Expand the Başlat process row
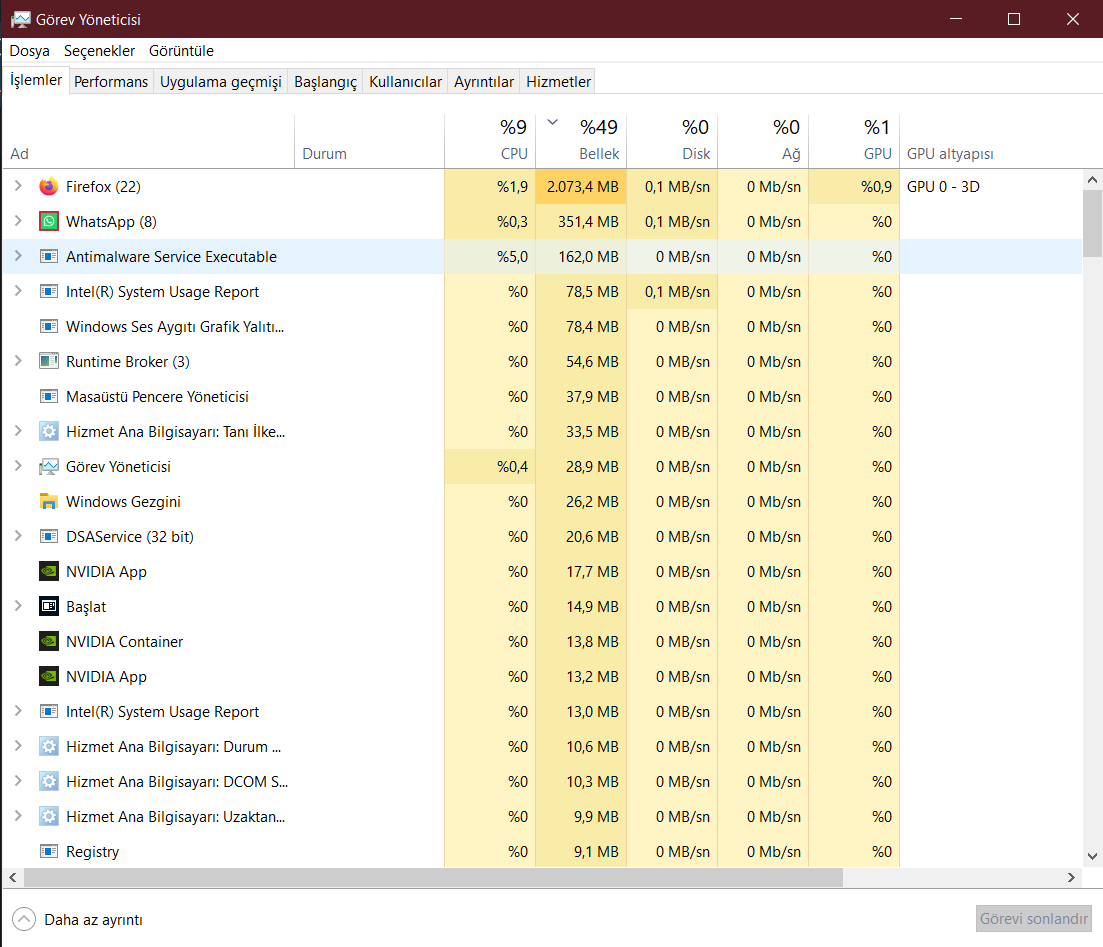 click(x=18, y=606)
